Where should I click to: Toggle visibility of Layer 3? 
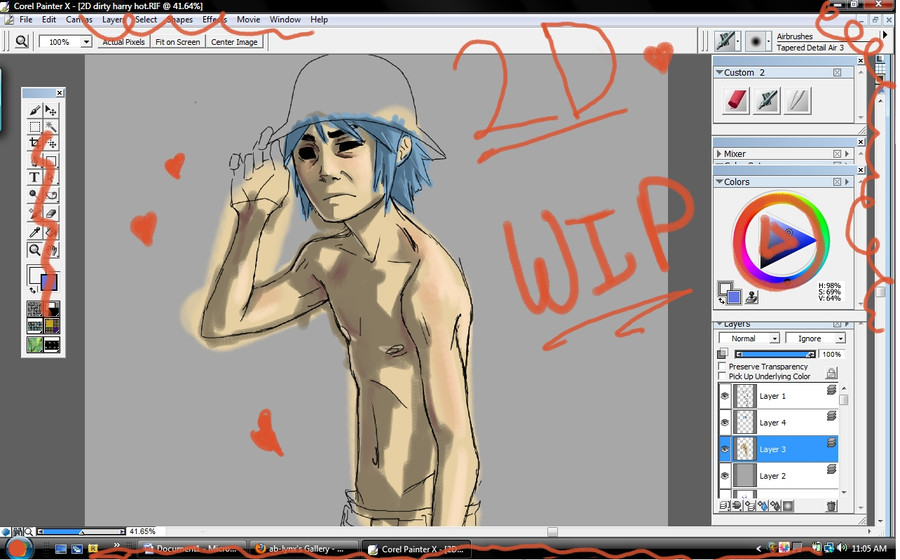pyautogui.click(x=725, y=449)
